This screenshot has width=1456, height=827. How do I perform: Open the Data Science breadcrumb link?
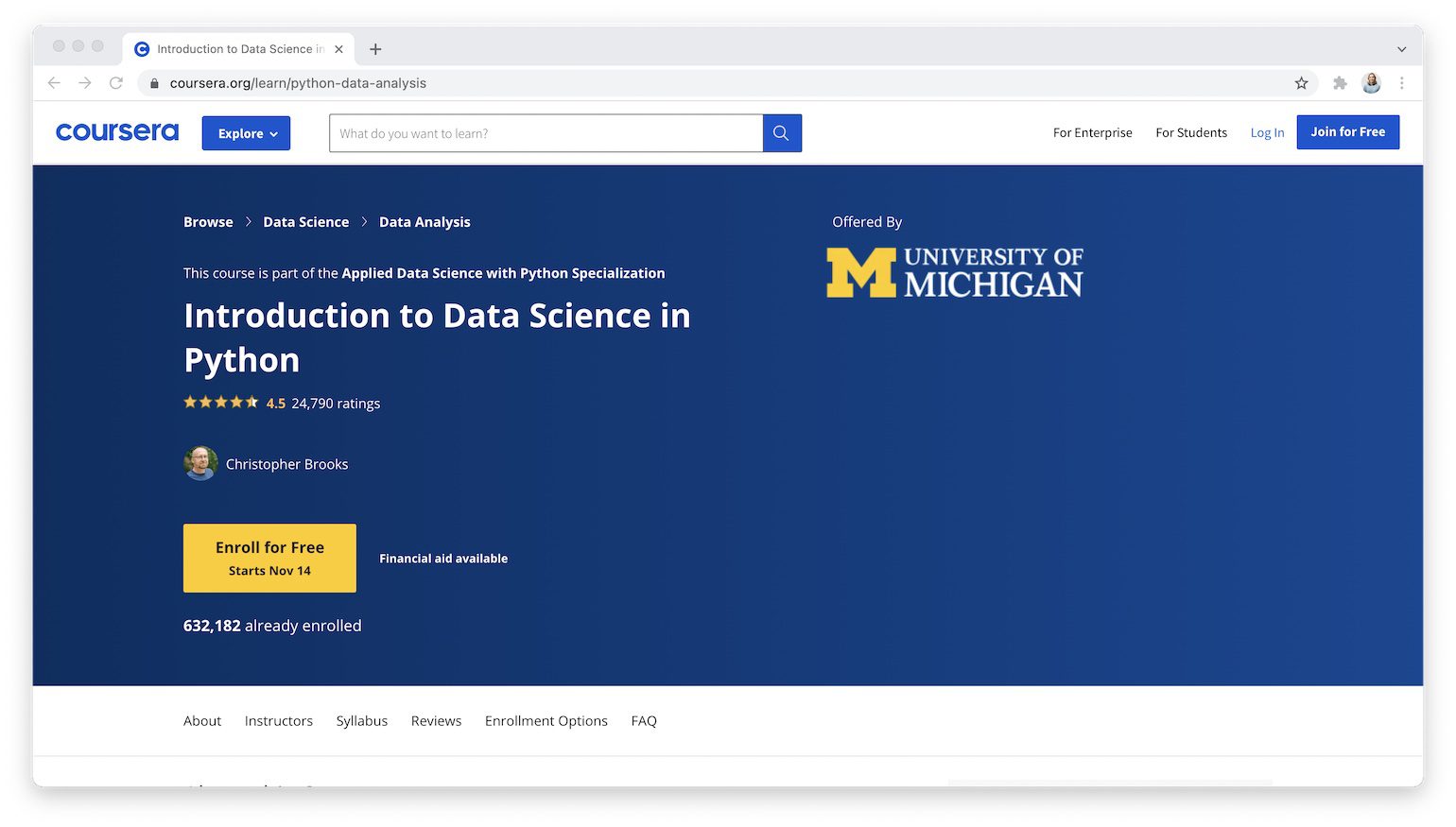coord(305,221)
